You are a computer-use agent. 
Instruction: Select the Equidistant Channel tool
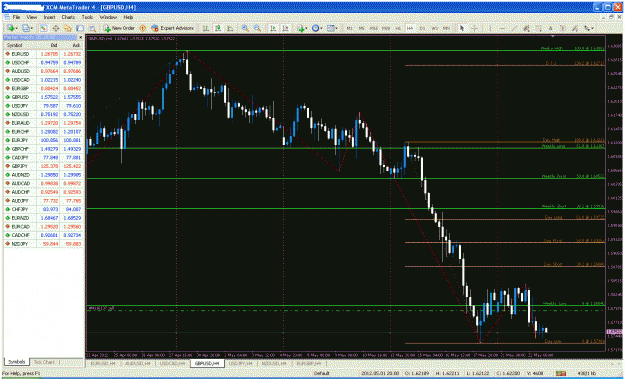pos(526,28)
